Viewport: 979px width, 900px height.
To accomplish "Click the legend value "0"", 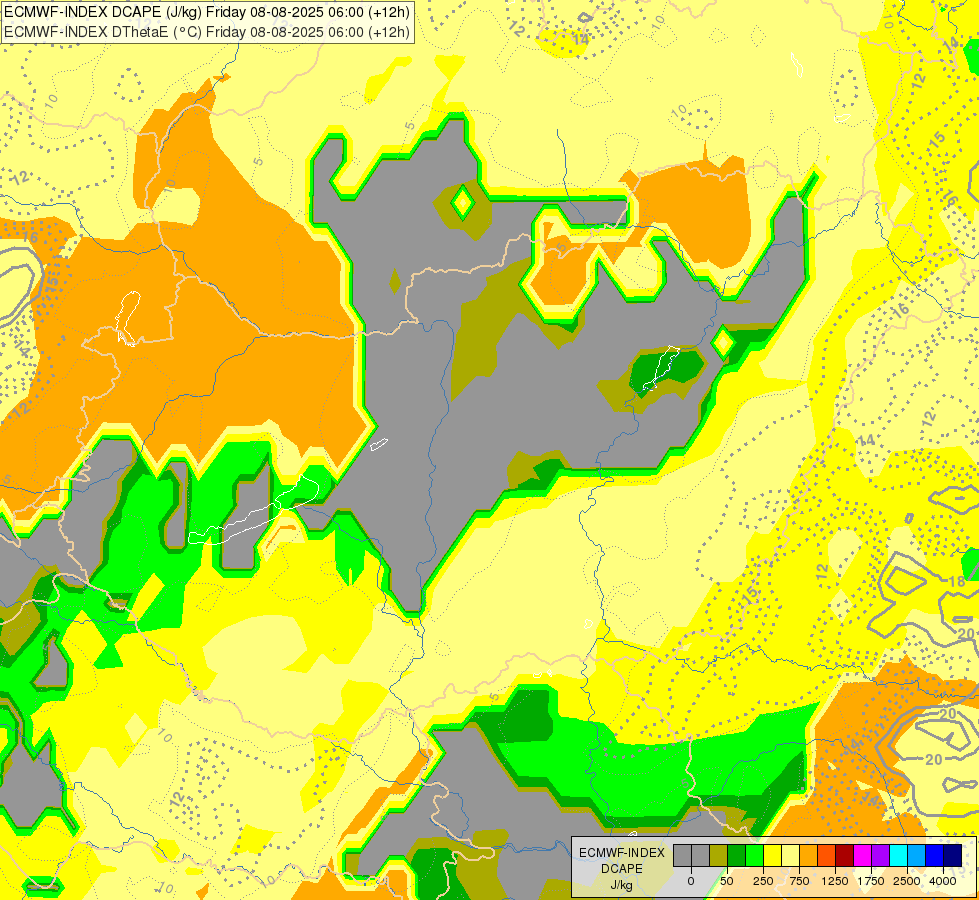I will 691,881.
